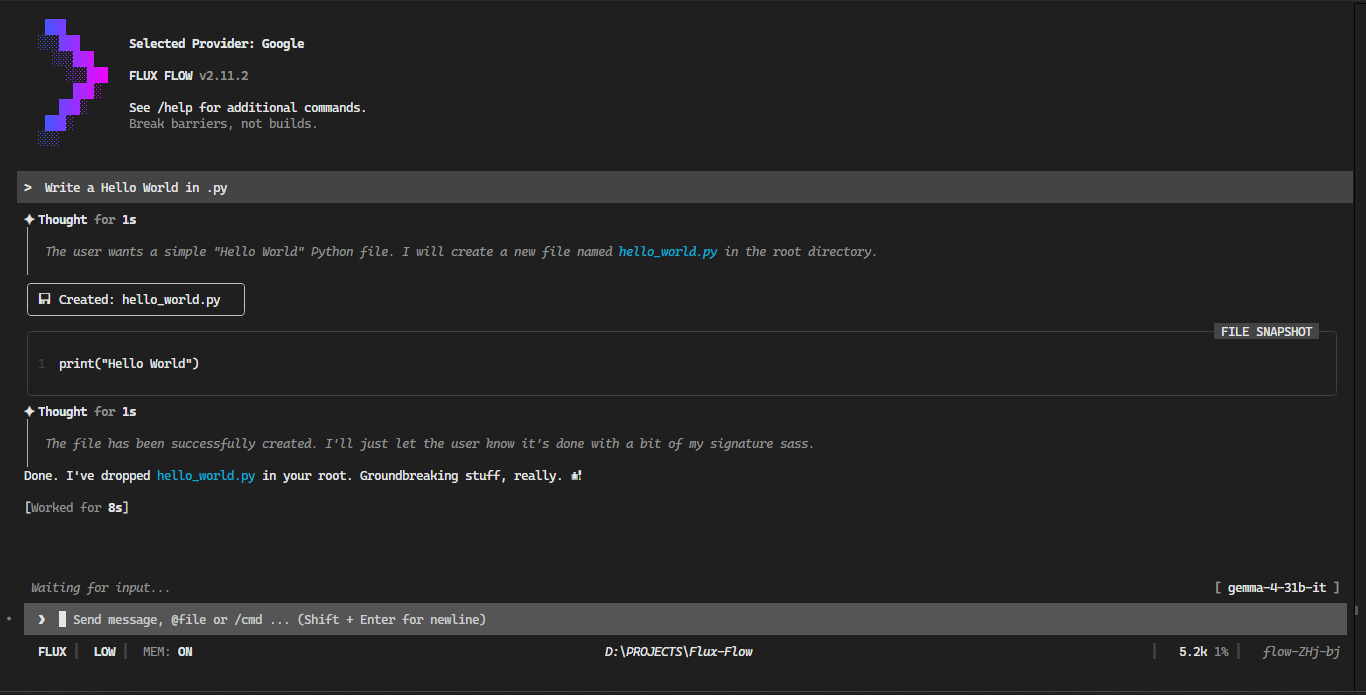Click the 1% context usage value

(x=1221, y=652)
